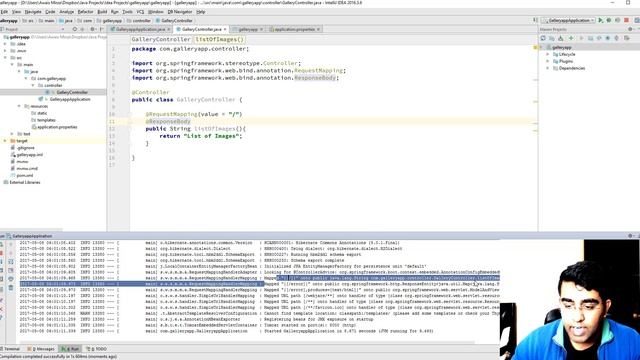This screenshot has width=640, height=360.
Task: Expand the target folder
Action: 5,141
